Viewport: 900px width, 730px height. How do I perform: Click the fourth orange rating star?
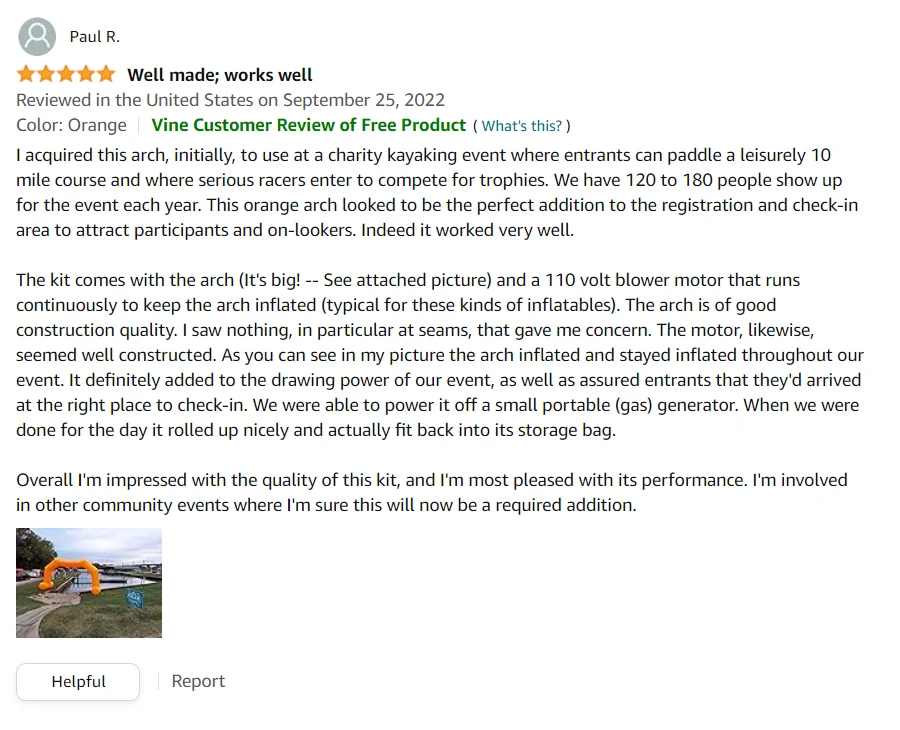pos(86,75)
